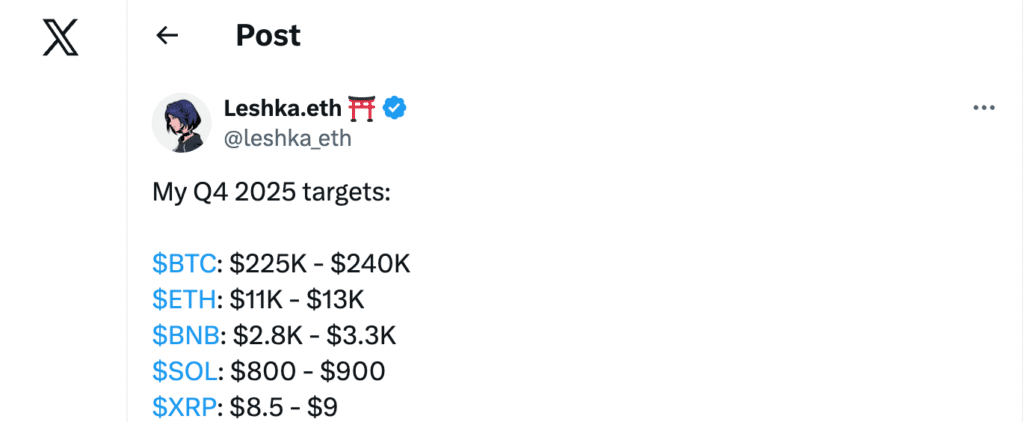This screenshot has height=422, width=1024.
Task: Click the "$800 - $900" price range
Action: click(x=308, y=371)
